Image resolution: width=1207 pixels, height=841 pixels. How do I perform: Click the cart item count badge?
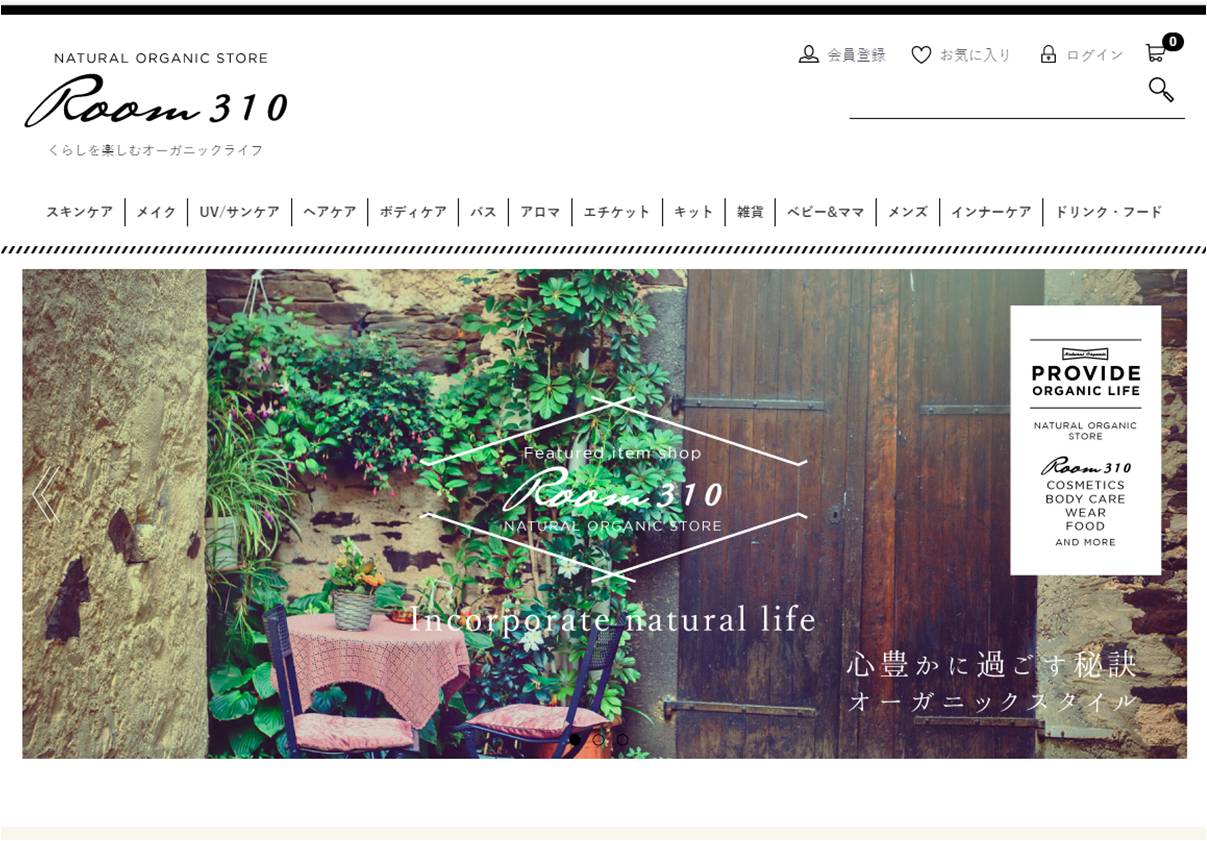1173,42
